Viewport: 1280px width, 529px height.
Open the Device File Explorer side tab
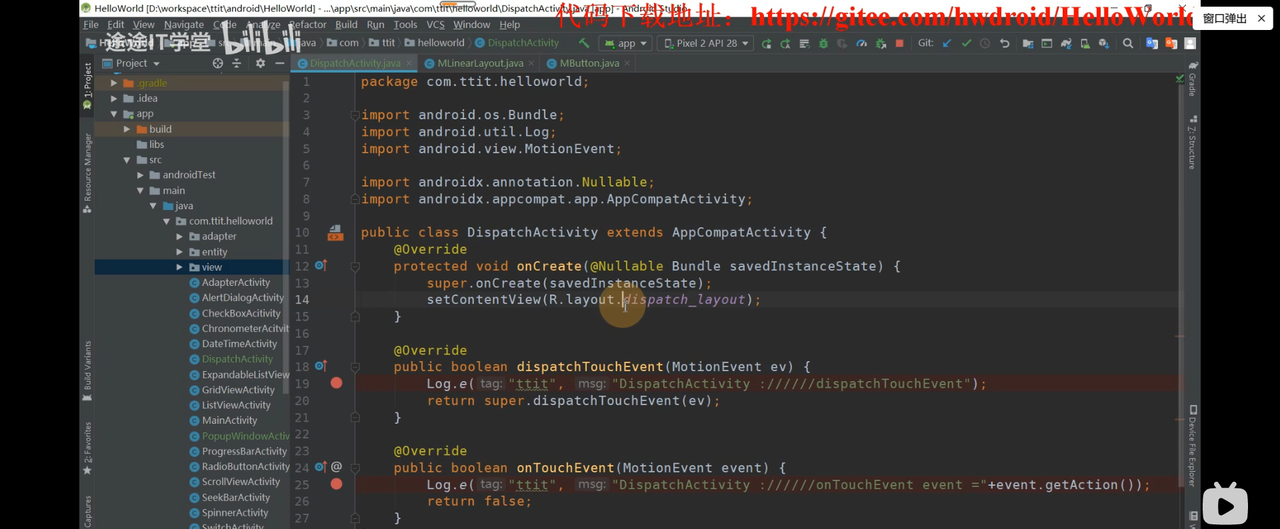(x=1193, y=444)
